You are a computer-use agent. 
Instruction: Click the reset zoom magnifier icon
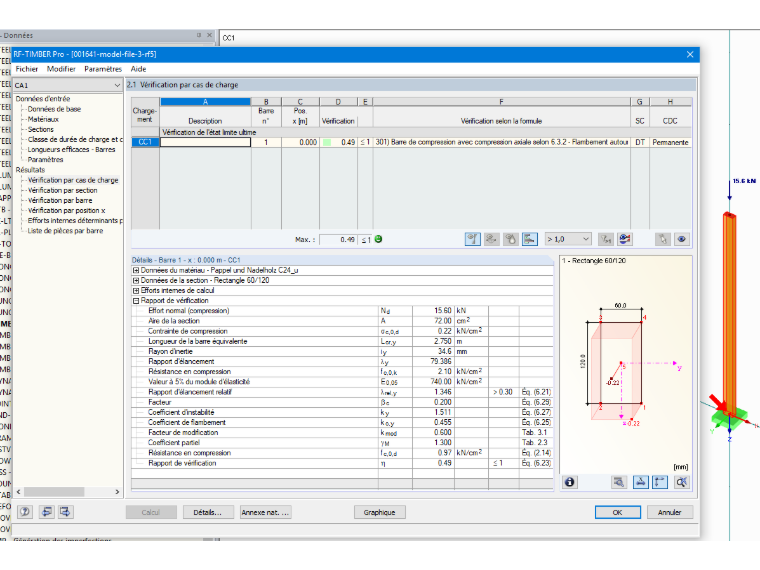pyautogui.click(x=681, y=482)
